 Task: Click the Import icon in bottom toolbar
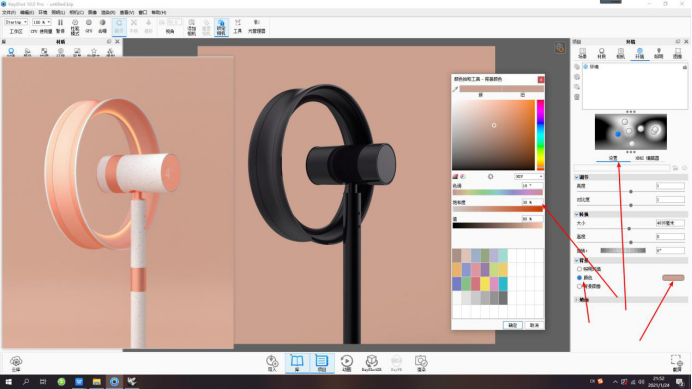click(272, 363)
